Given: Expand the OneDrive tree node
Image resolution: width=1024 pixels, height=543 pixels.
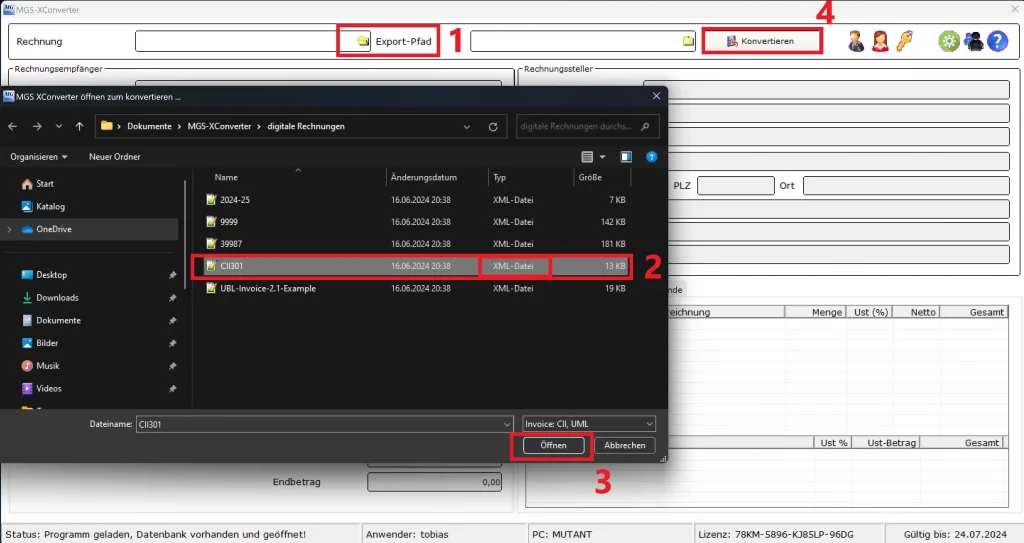Looking at the screenshot, I should 9,229.
